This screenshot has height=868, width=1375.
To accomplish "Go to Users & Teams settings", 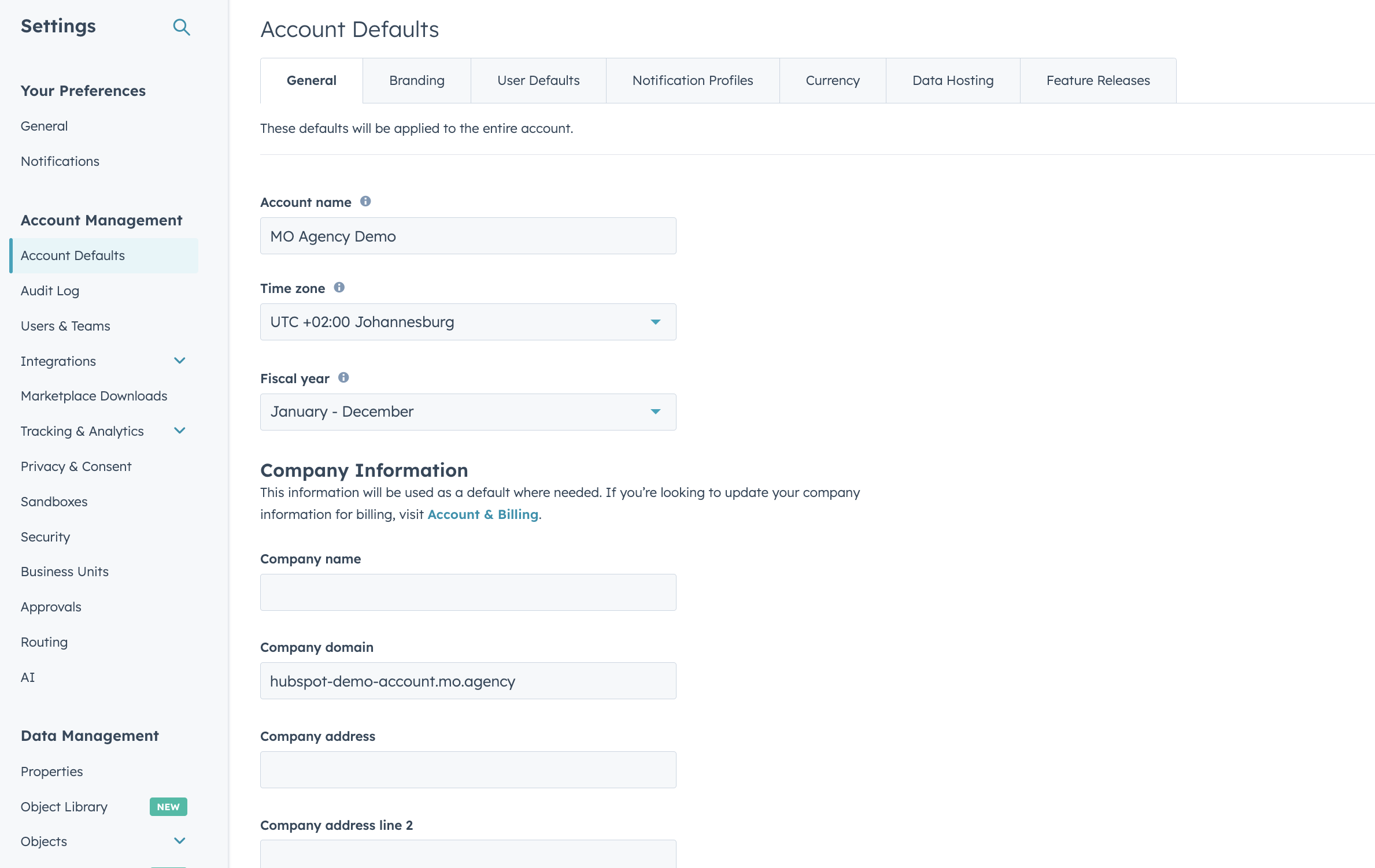I will pos(65,326).
